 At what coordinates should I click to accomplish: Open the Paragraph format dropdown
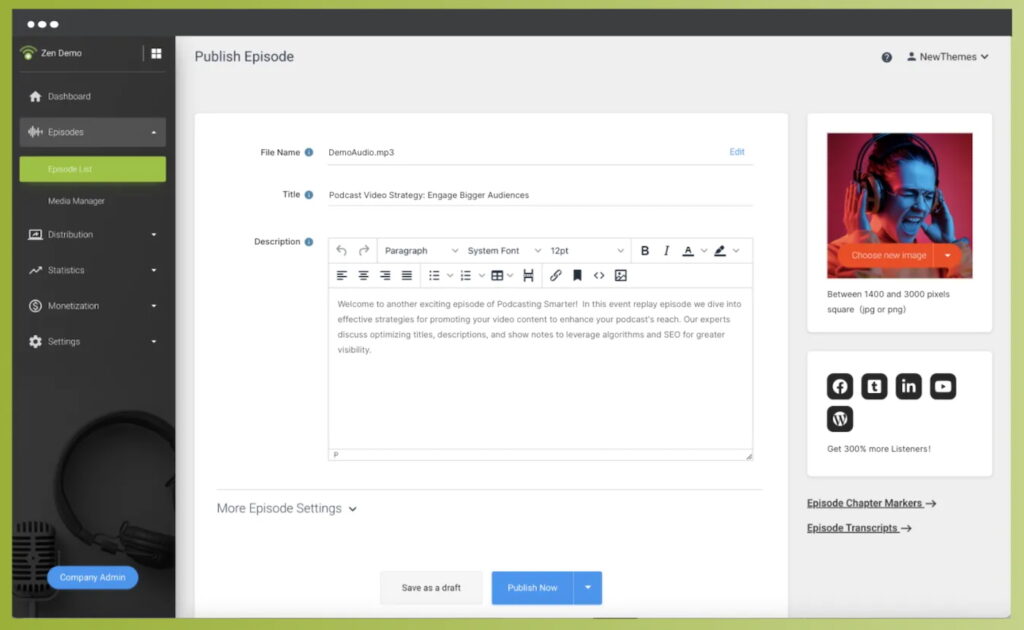(421, 251)
